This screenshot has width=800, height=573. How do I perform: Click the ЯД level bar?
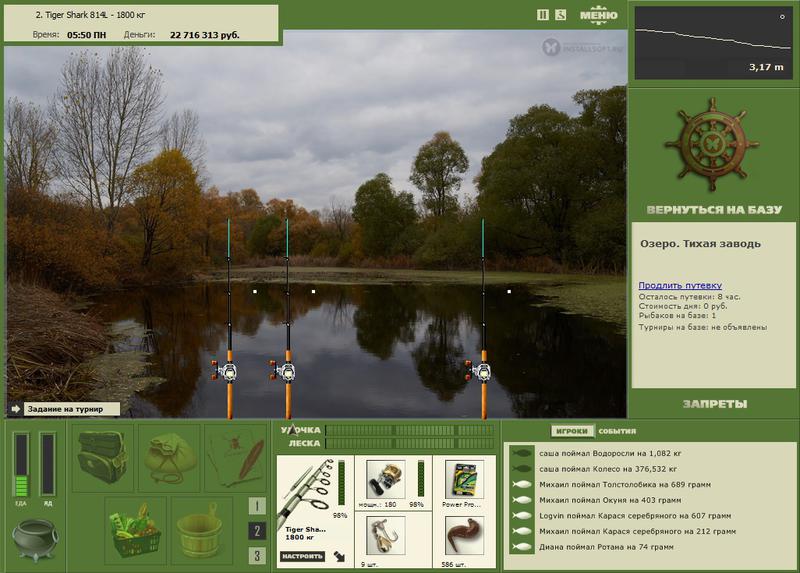[47, 464]
